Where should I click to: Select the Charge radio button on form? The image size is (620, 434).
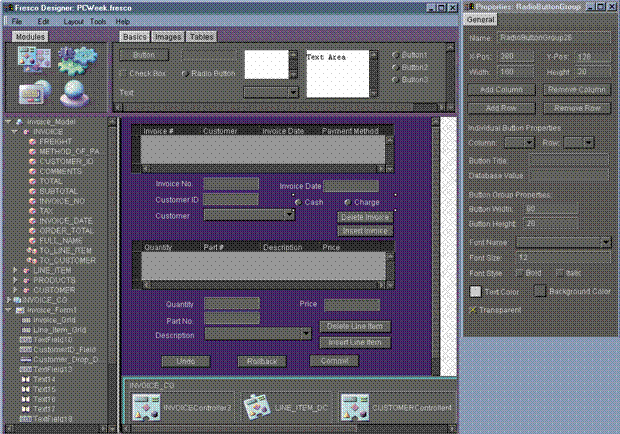click(346, 202)
